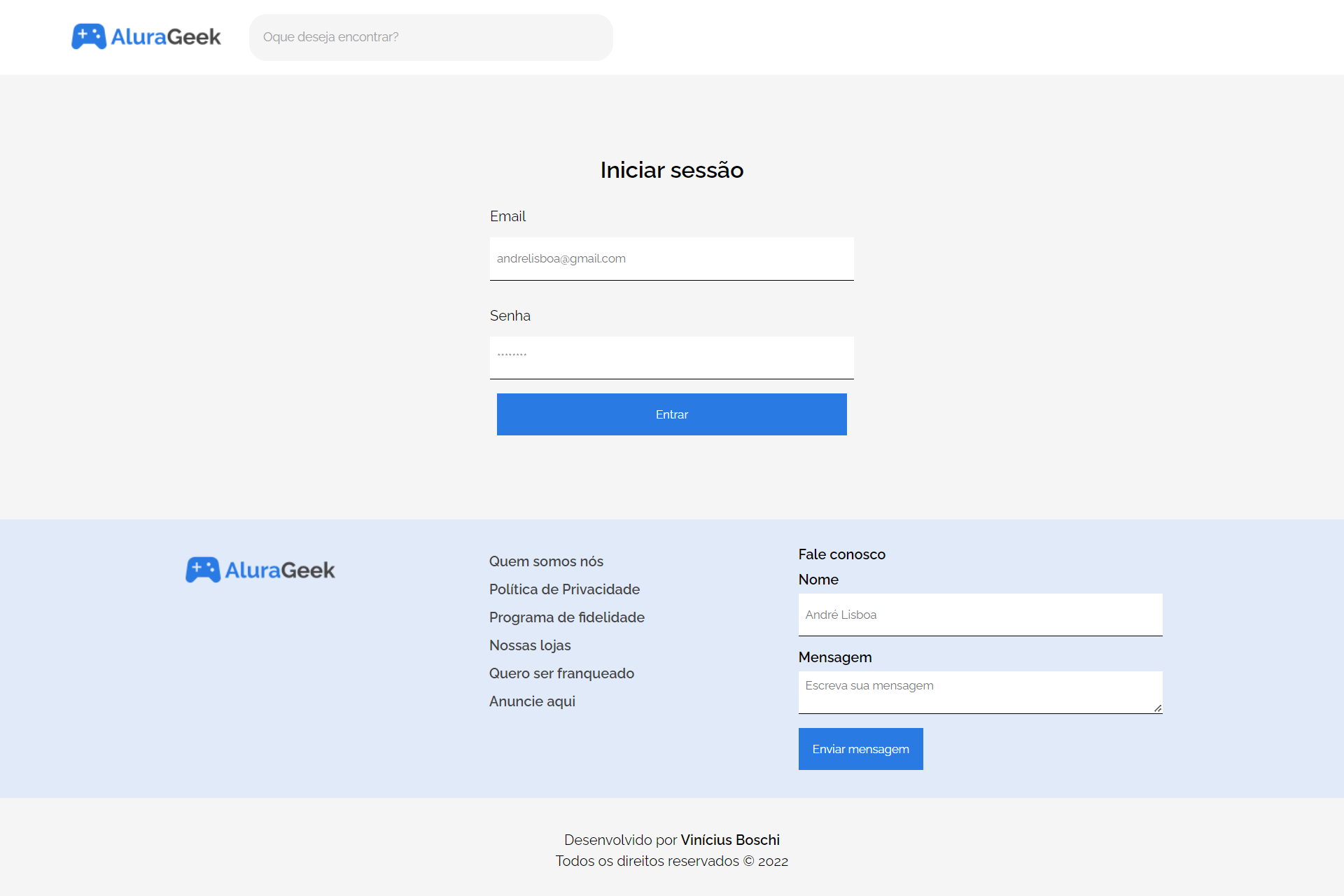Click the AluraGeek gamepad logo in the header

tap(89, 36)
